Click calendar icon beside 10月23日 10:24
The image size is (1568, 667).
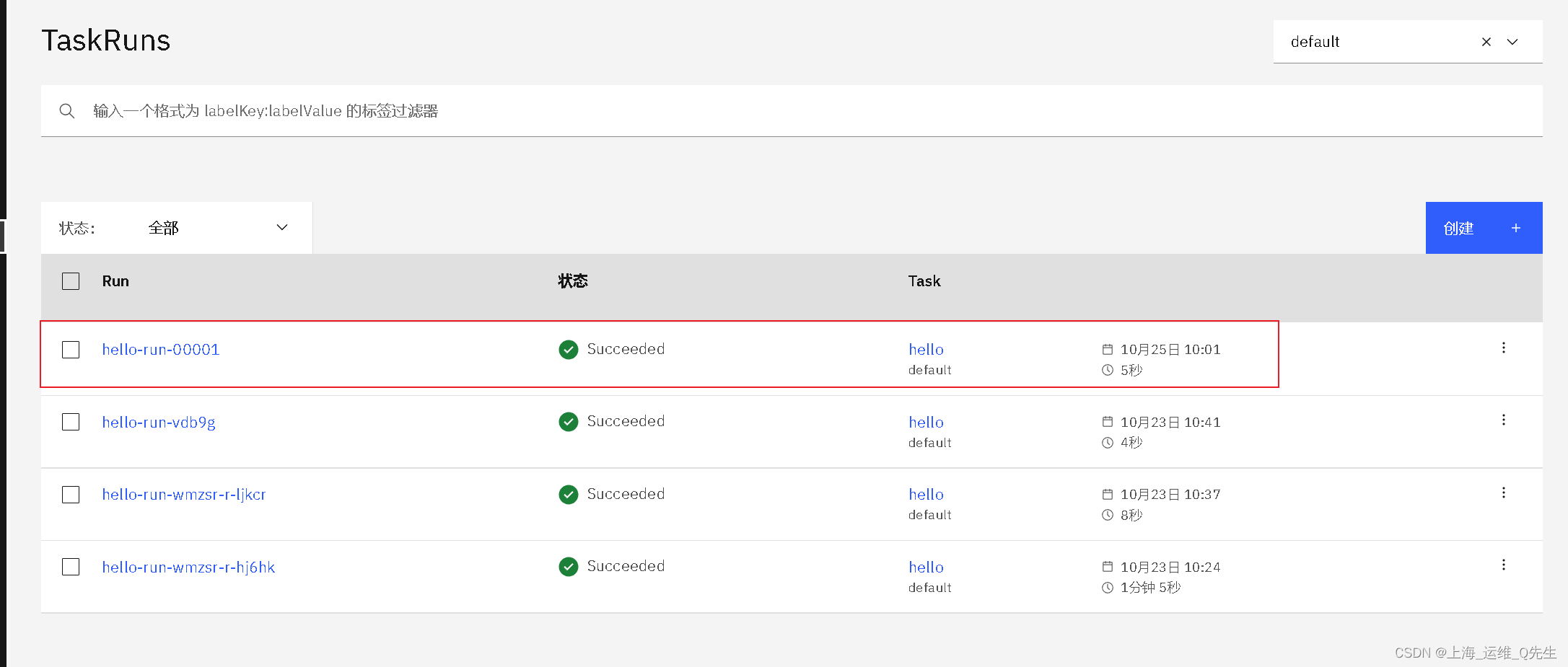coord(1108,567)
